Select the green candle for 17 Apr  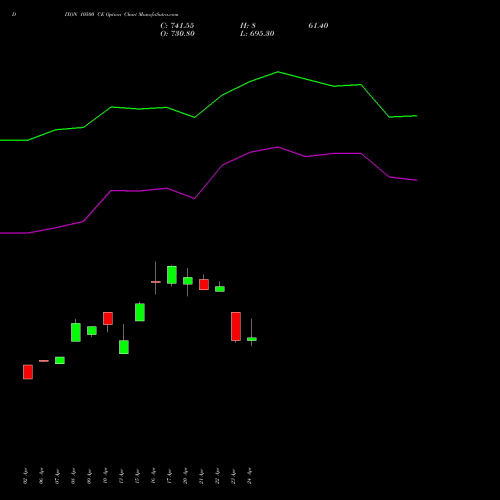172,275
